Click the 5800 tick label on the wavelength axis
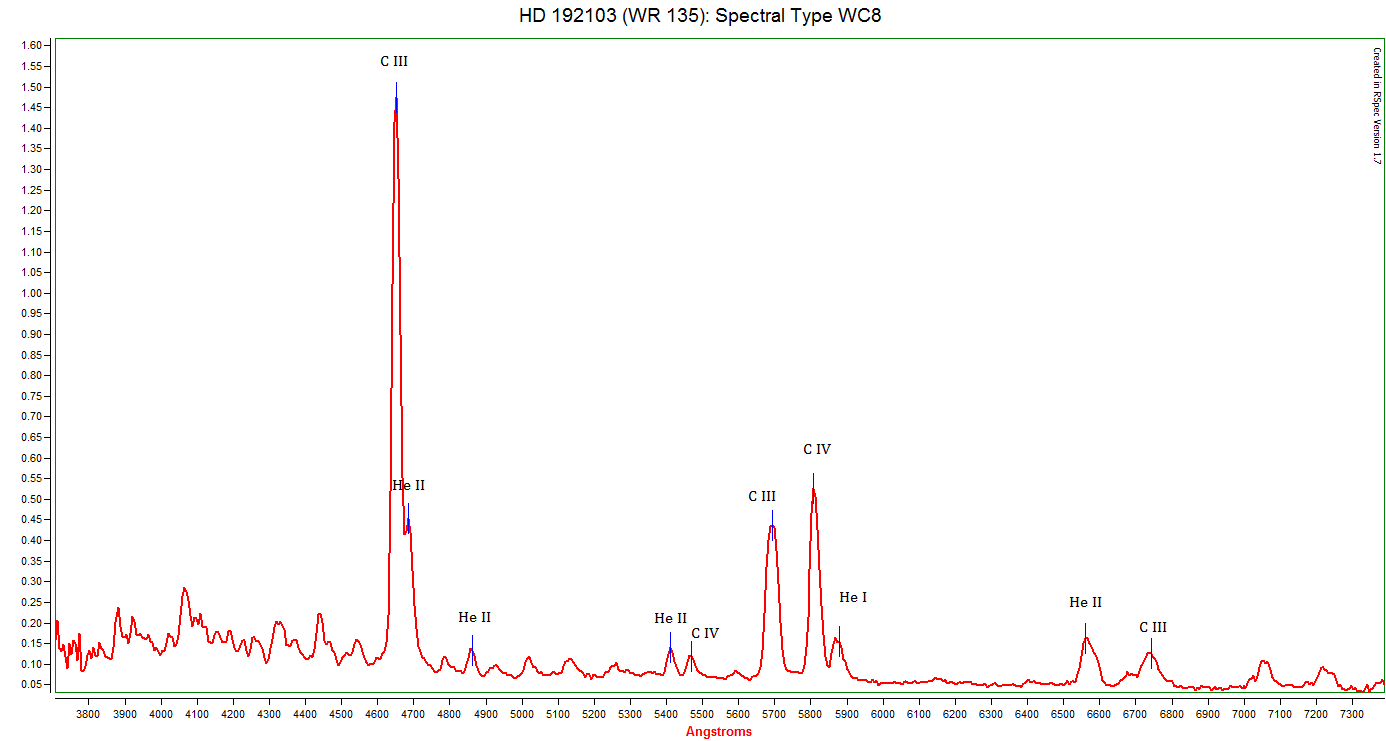The image size is (1386, 741). 810,714
